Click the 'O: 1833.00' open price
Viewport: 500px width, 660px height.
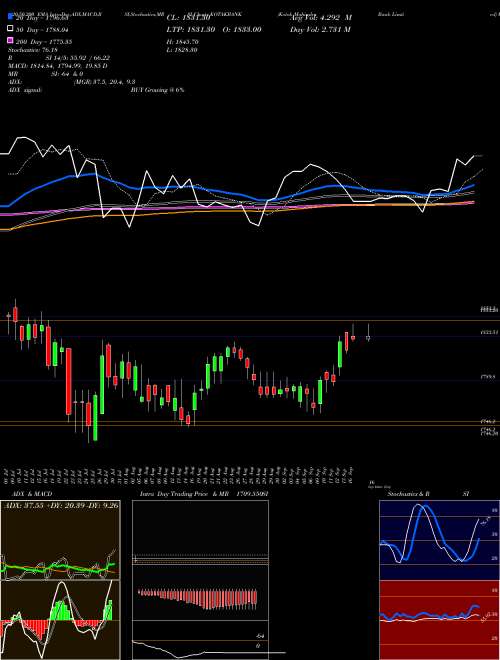[x=240, y=29]
